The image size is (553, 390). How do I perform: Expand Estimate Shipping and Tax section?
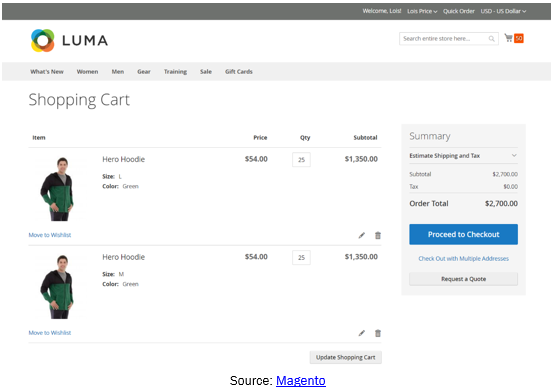coord(463,156)
